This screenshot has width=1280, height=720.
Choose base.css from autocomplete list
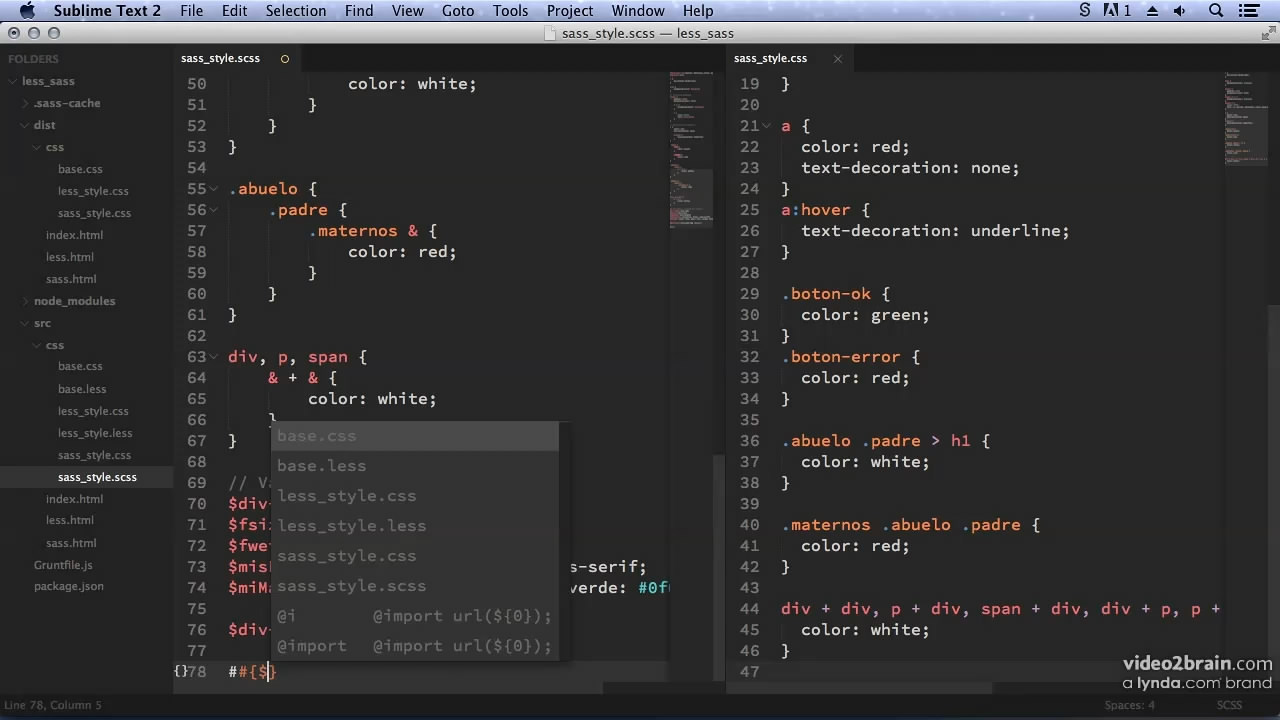[415, 436]
